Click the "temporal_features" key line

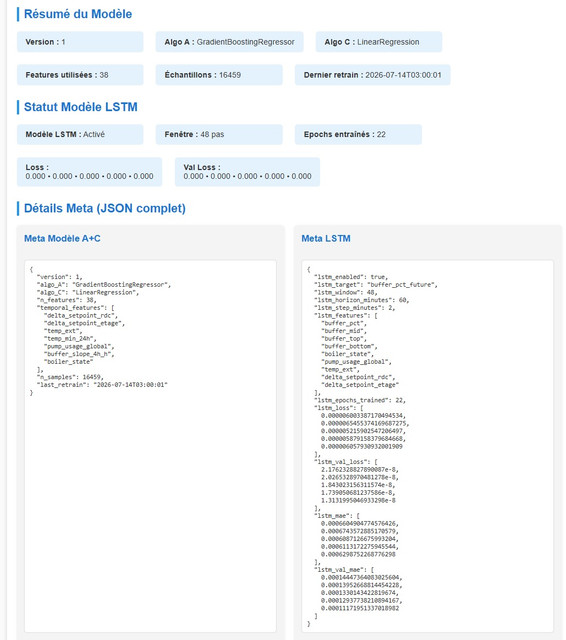(75, 308)
